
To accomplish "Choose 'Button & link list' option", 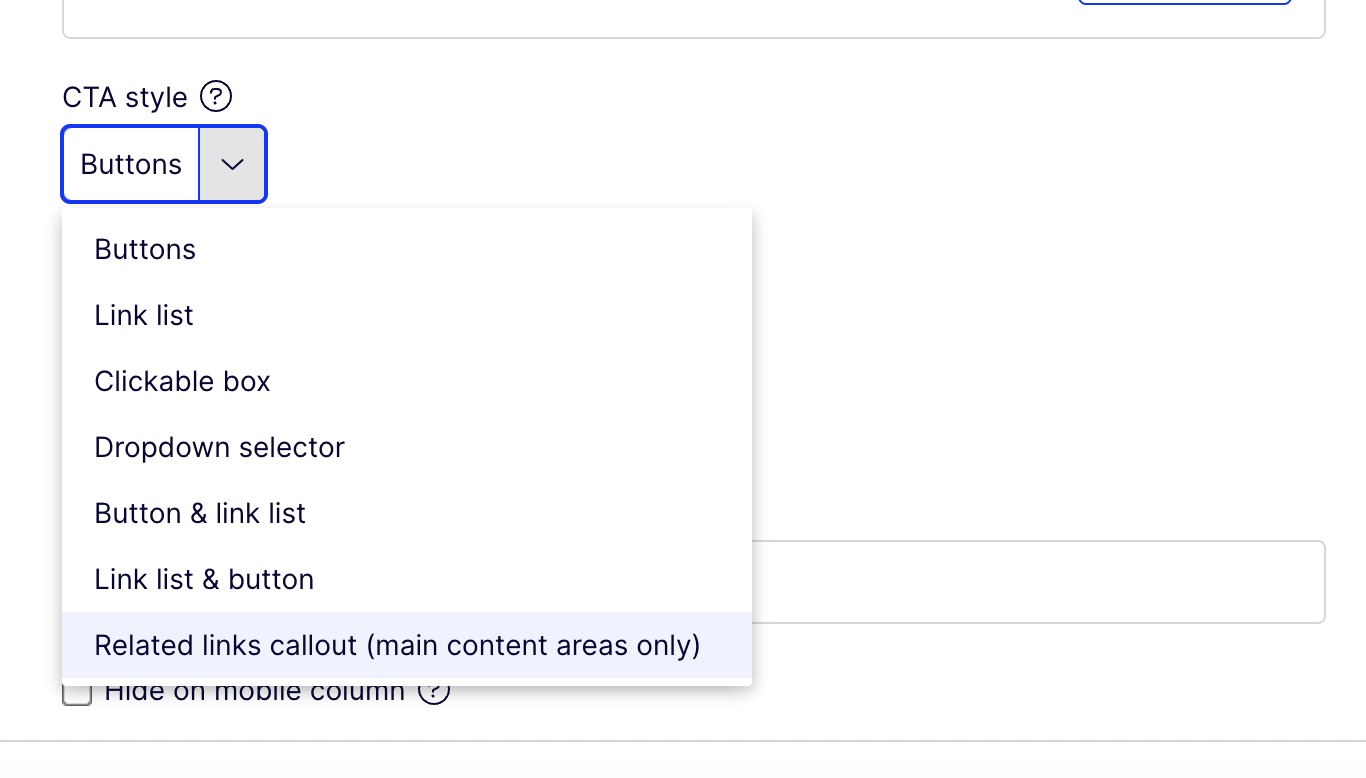I will coord(200,513).
